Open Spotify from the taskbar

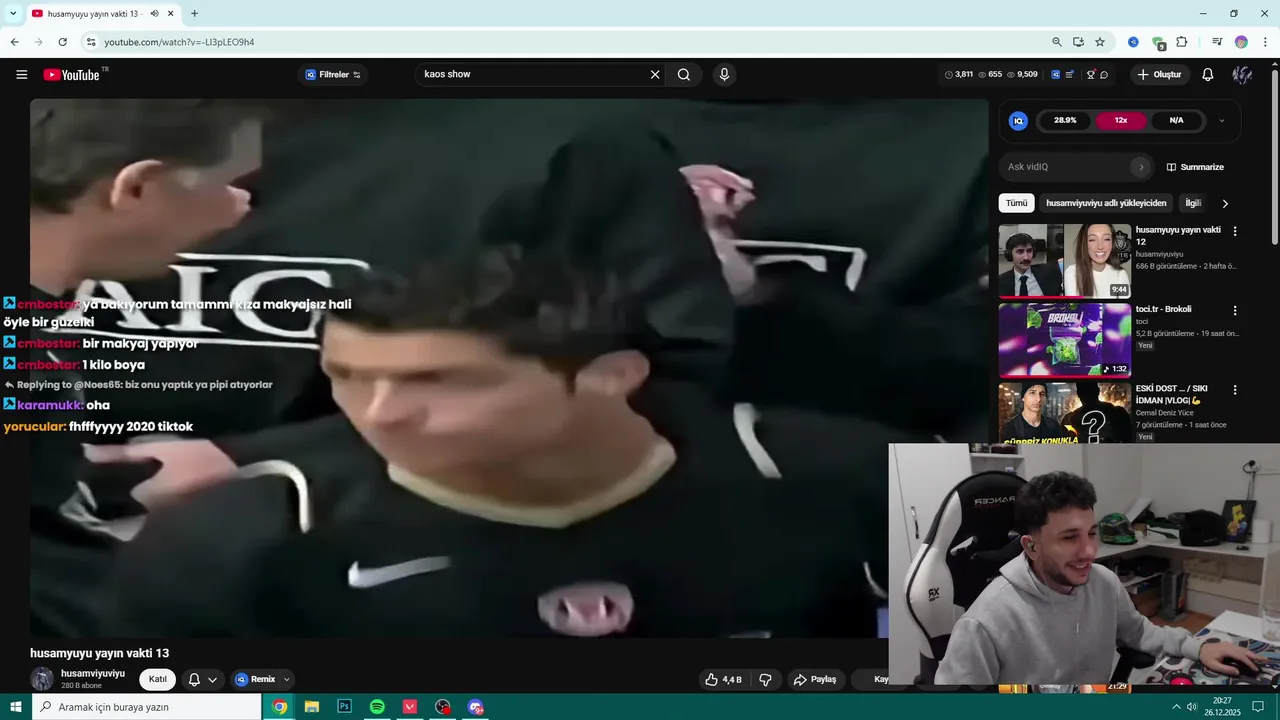pyautogui.click(x=377, y=707)
